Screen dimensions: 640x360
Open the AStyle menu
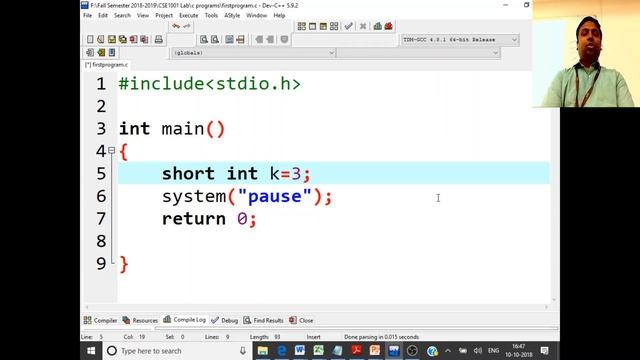[x=232, y=16]
